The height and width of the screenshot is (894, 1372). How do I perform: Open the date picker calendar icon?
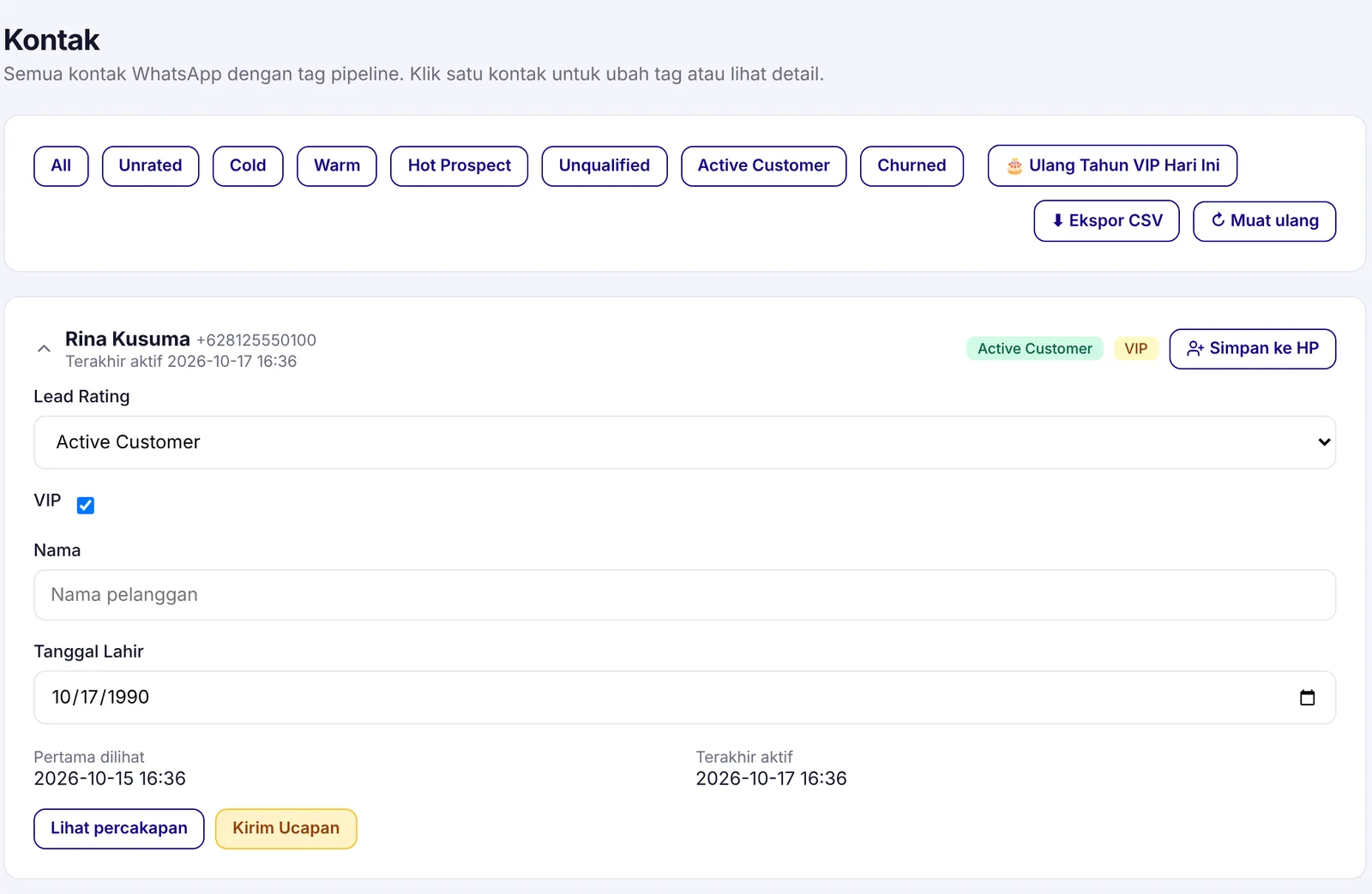[1307, 698]
